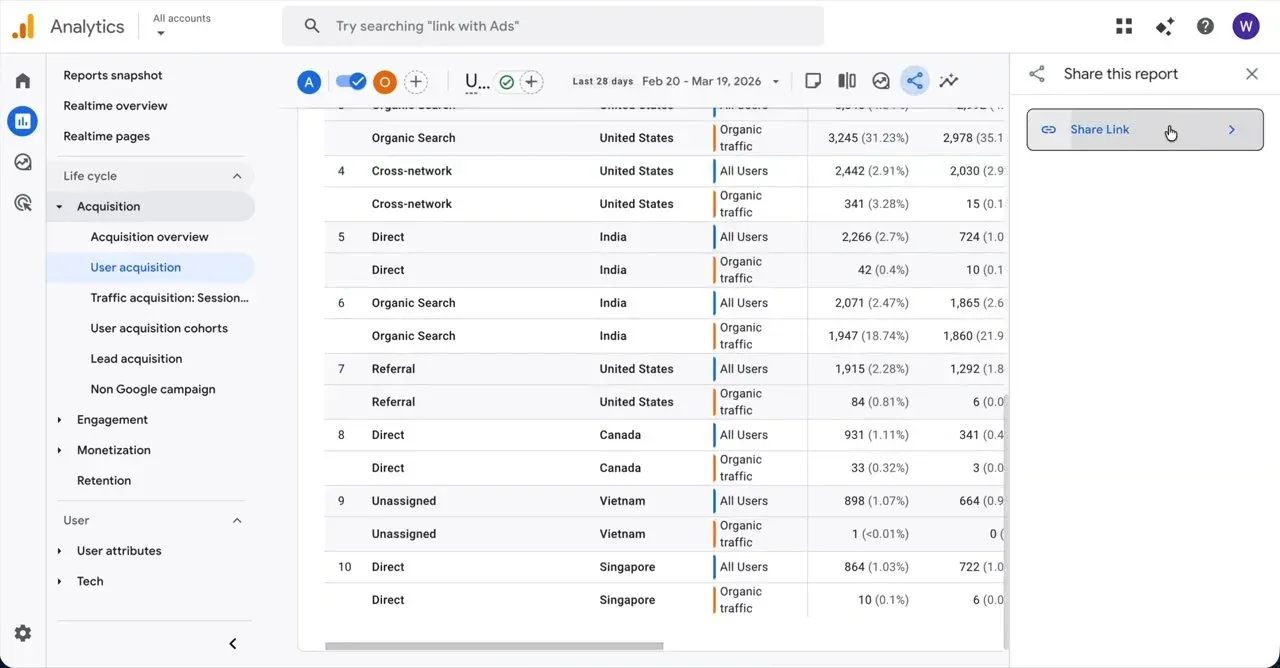Open the customize report icon
Viewport: 1280px width, 668px height.
coord(881,81)
